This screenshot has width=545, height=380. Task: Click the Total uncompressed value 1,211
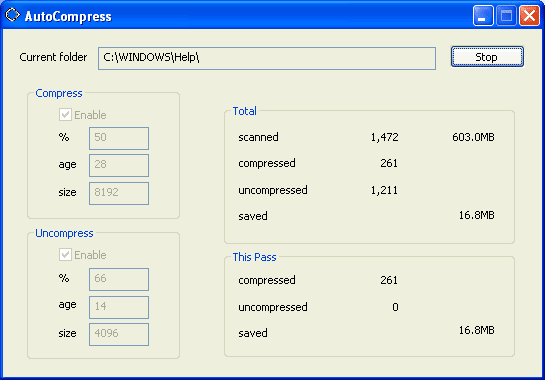[384, 190]
